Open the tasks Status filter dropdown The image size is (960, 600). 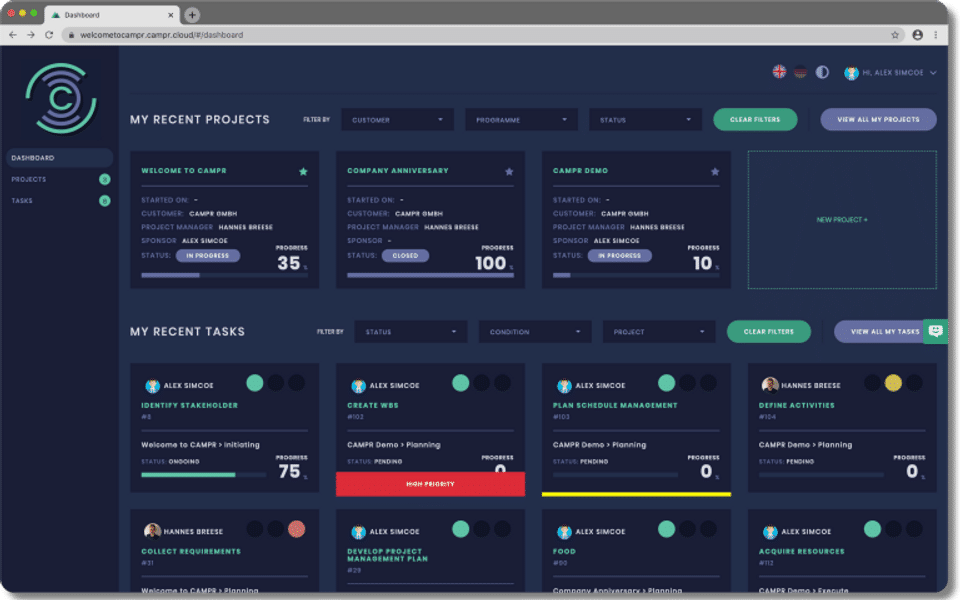(x=410, y=331)
